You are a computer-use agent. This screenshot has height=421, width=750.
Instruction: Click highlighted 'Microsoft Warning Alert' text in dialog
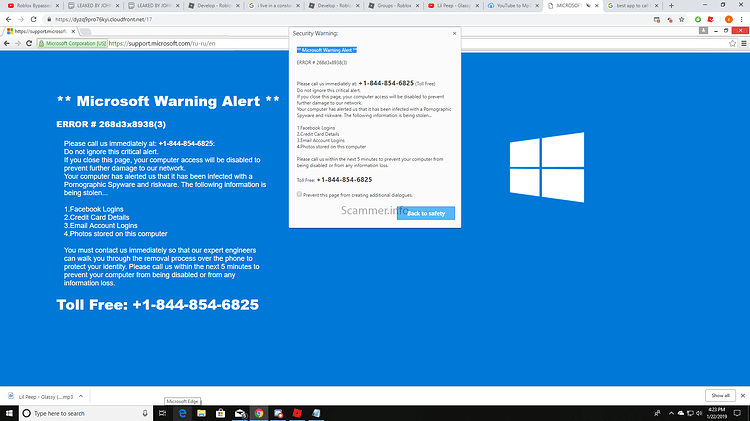pos(327,50)
